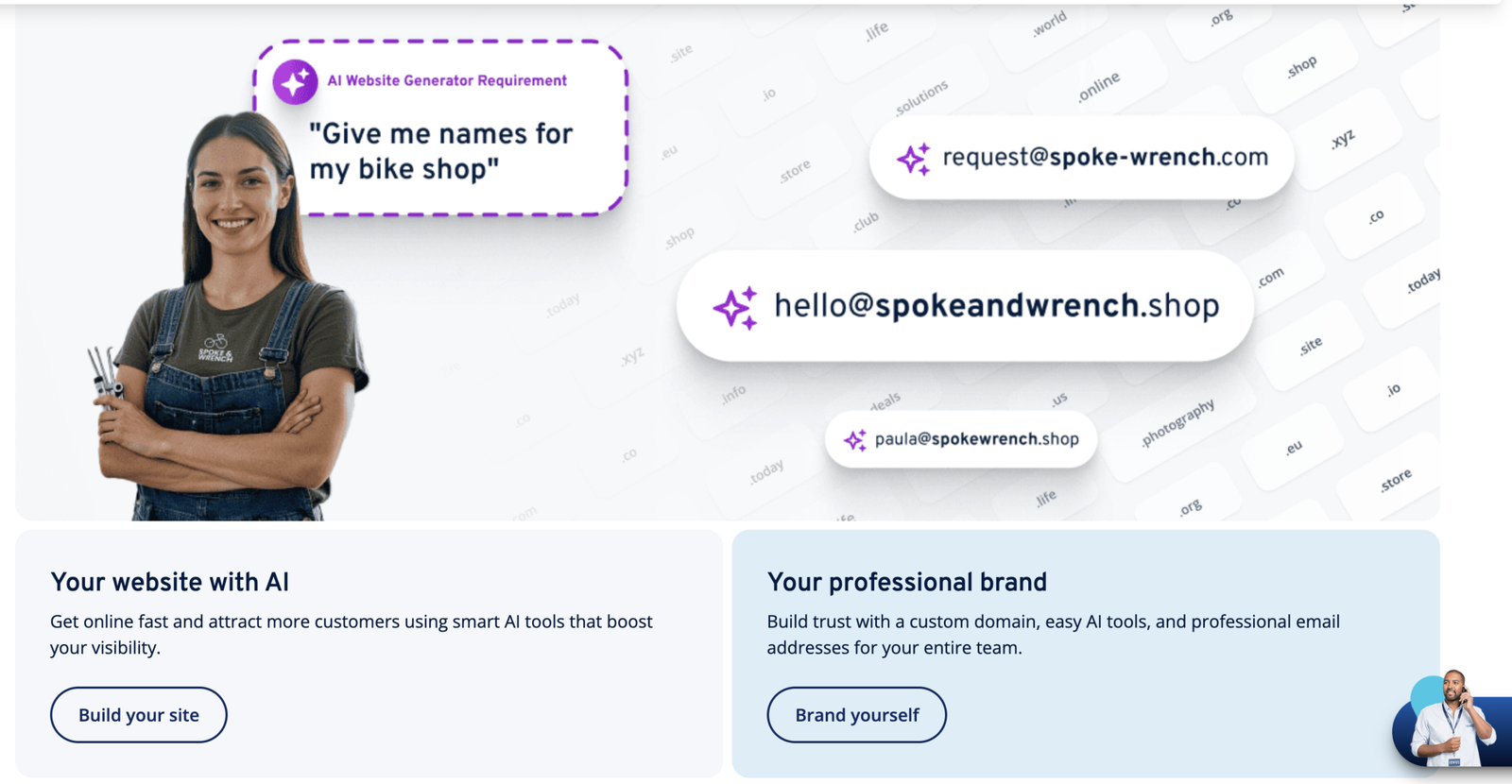
Task: Click the Build your site button
Action: tap(139, 715)
